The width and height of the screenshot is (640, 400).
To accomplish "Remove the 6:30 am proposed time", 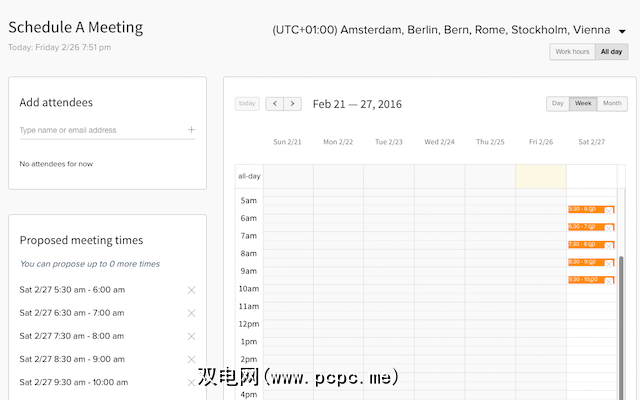I will coord(191,313).
